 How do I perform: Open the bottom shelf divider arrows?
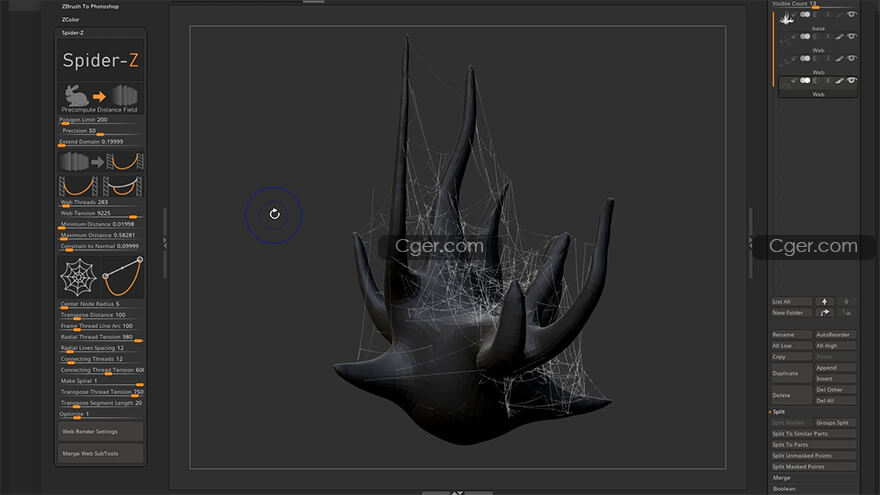tap(457, 492)
